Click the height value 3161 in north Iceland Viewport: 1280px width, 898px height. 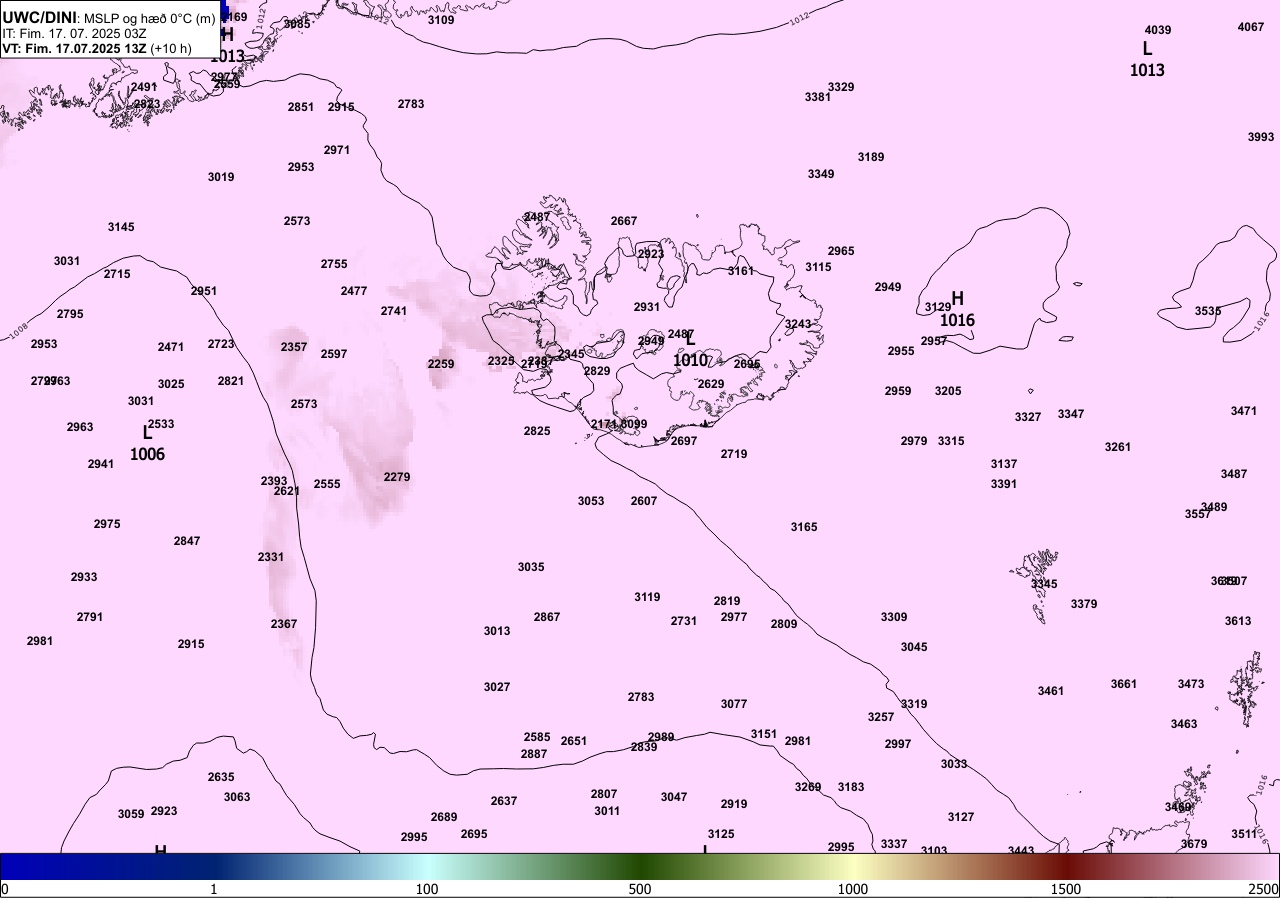point(741,271)
